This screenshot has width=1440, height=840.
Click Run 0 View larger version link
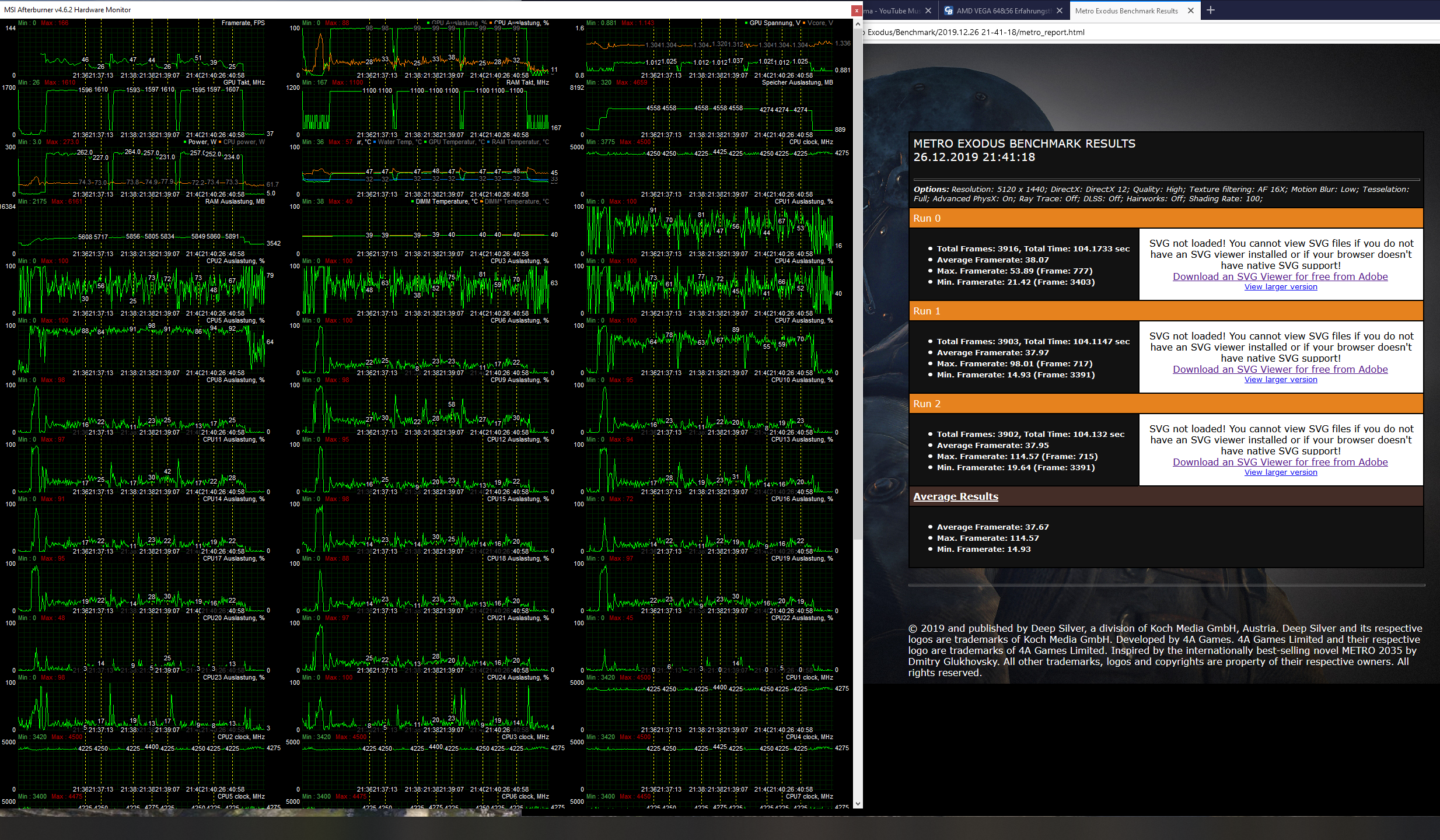[x=1281, y=287]
